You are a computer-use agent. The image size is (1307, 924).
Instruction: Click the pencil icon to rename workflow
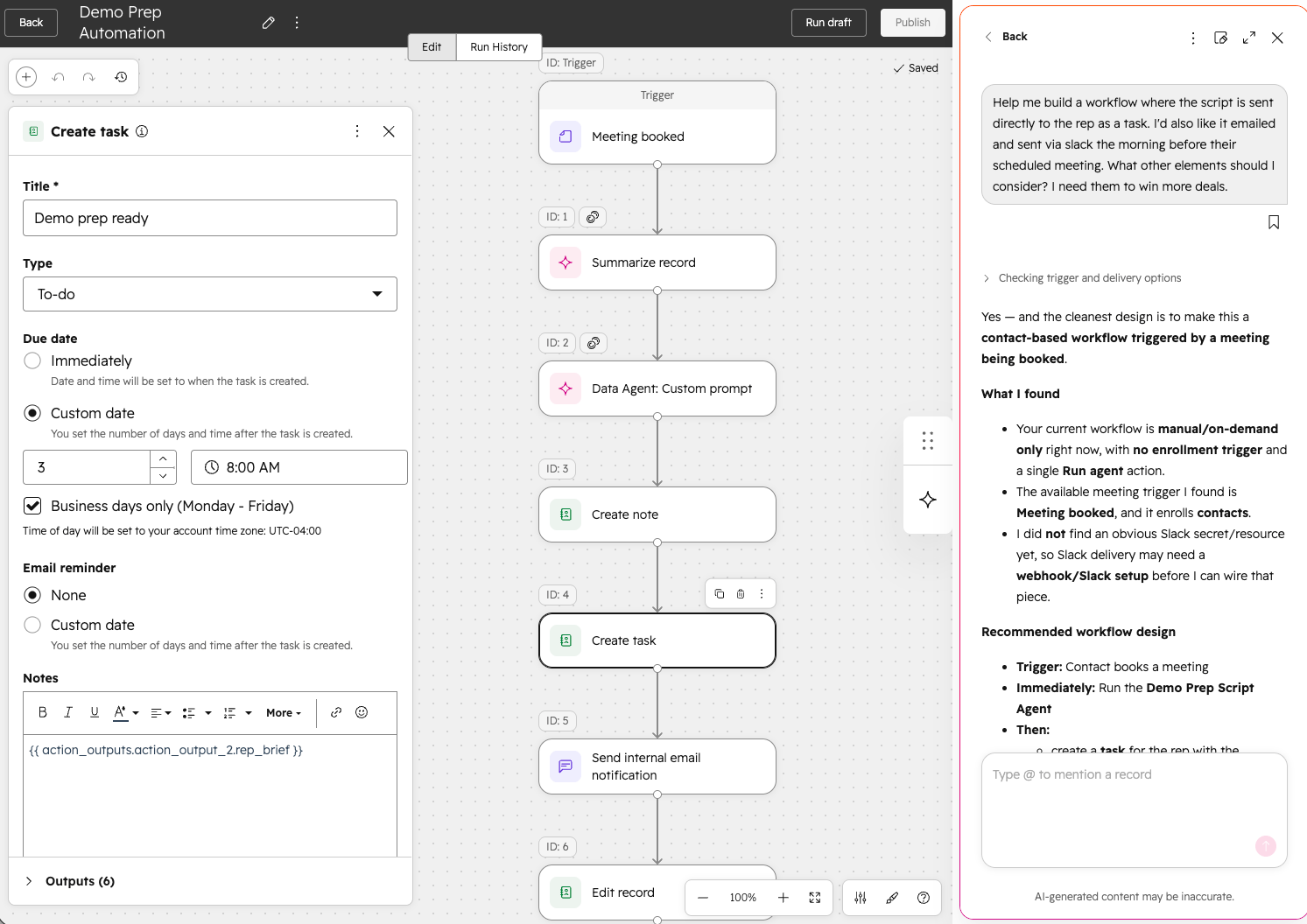269,23
